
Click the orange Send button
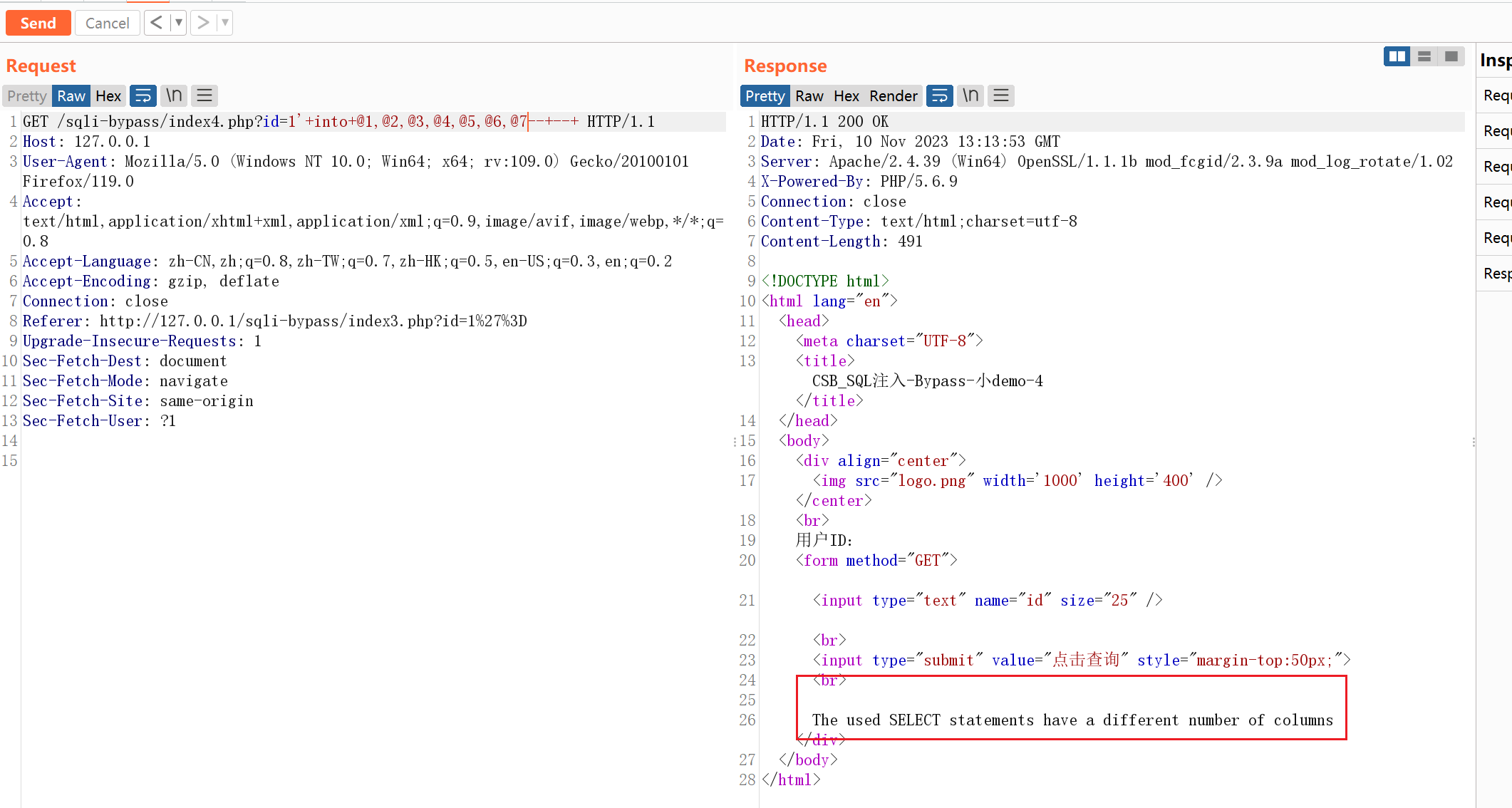(x=38, y=23)
